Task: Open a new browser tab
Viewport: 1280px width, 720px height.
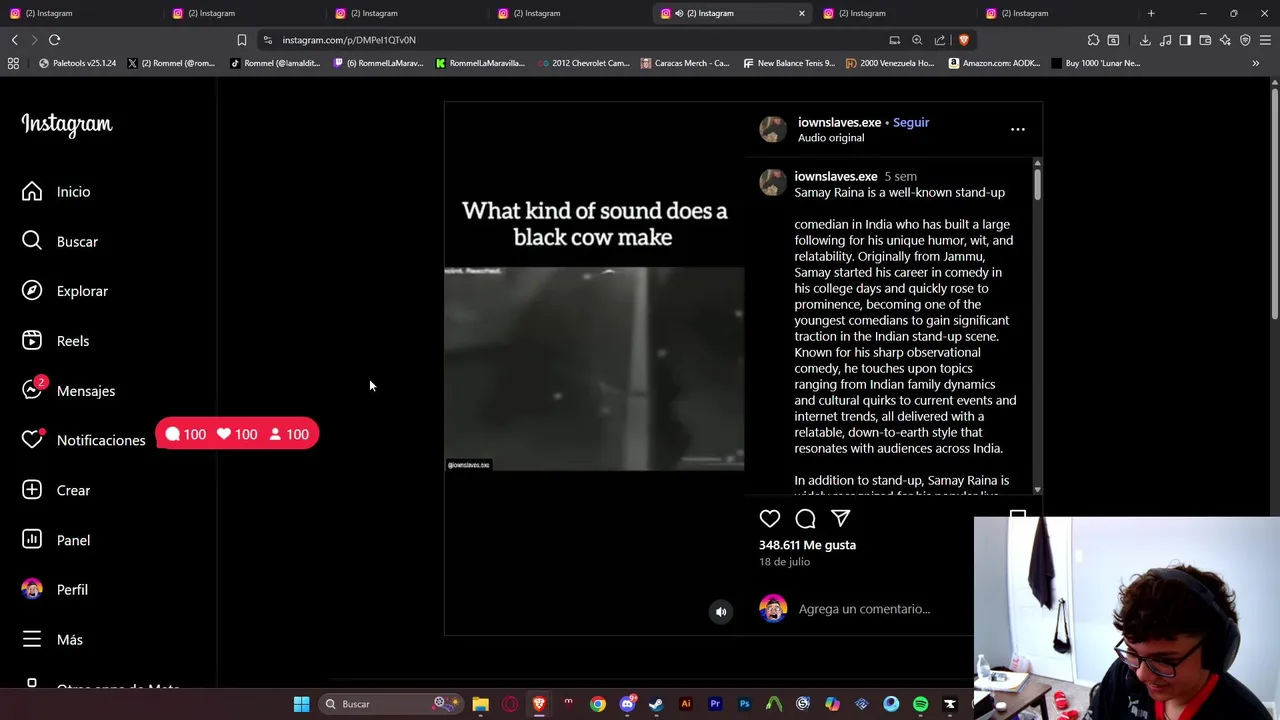Action: click(x=1151, y=13)
